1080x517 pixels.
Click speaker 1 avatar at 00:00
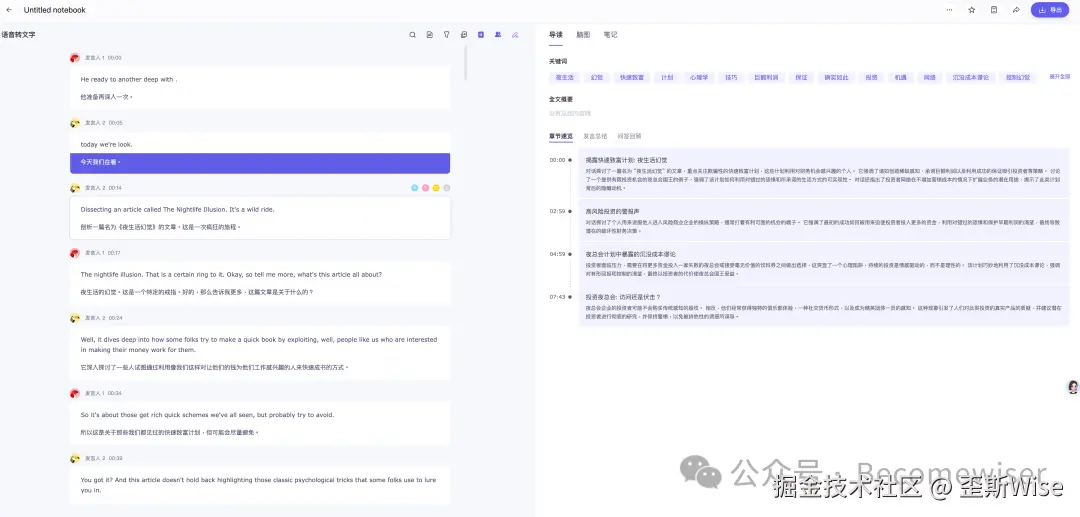coord(75,58)
